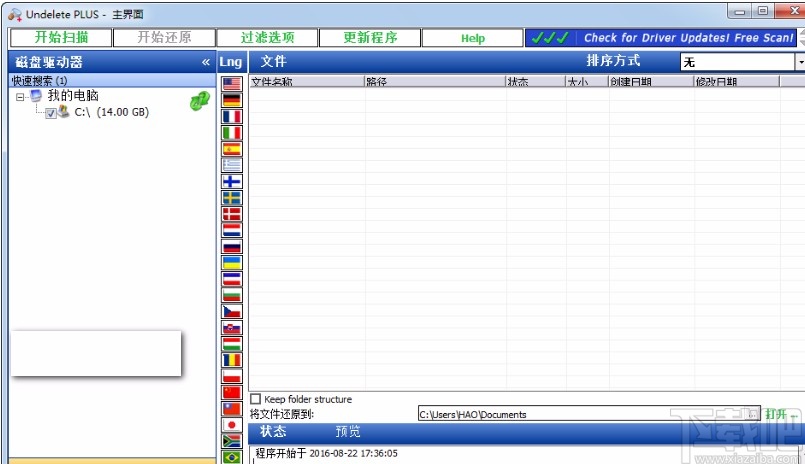
Task: Open the Help button
Action: [473, 37]
